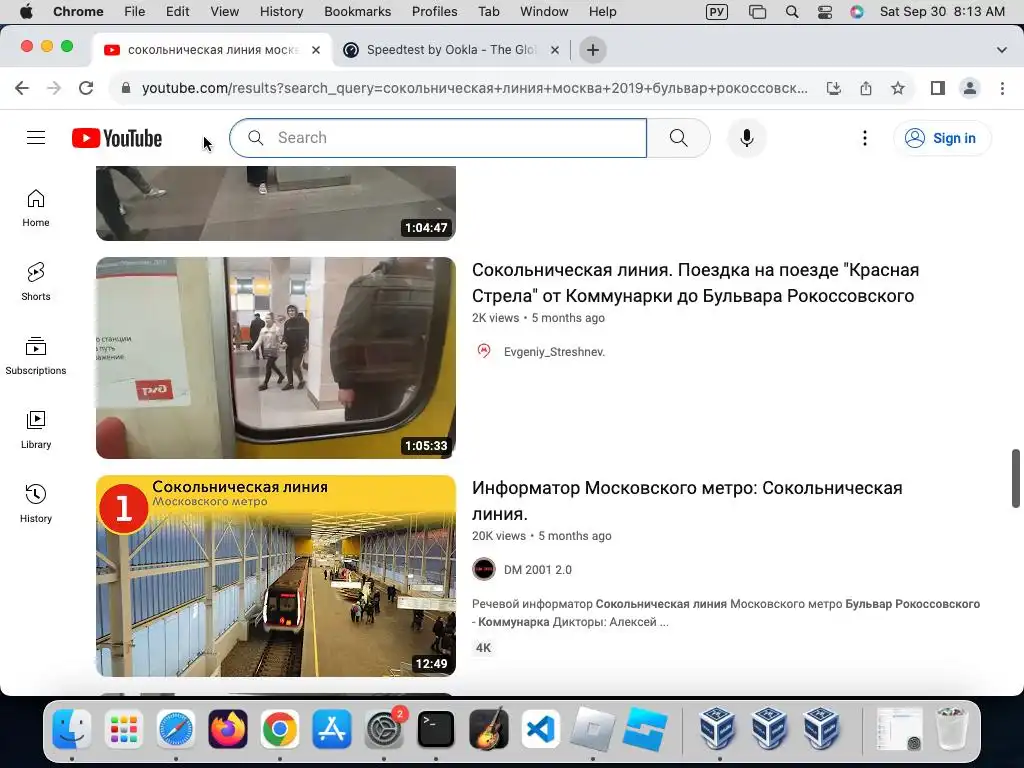Go to Home in sidebar
1024x768 pixels.
[36, 208]
